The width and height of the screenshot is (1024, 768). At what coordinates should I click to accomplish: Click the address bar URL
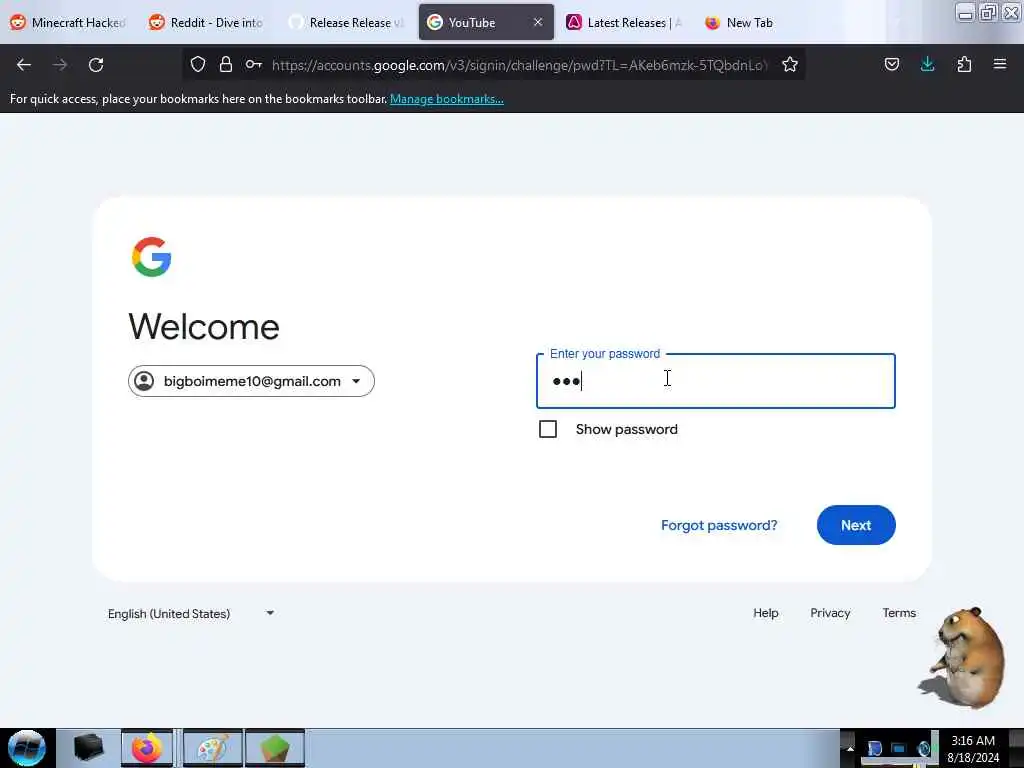point(519,65)
